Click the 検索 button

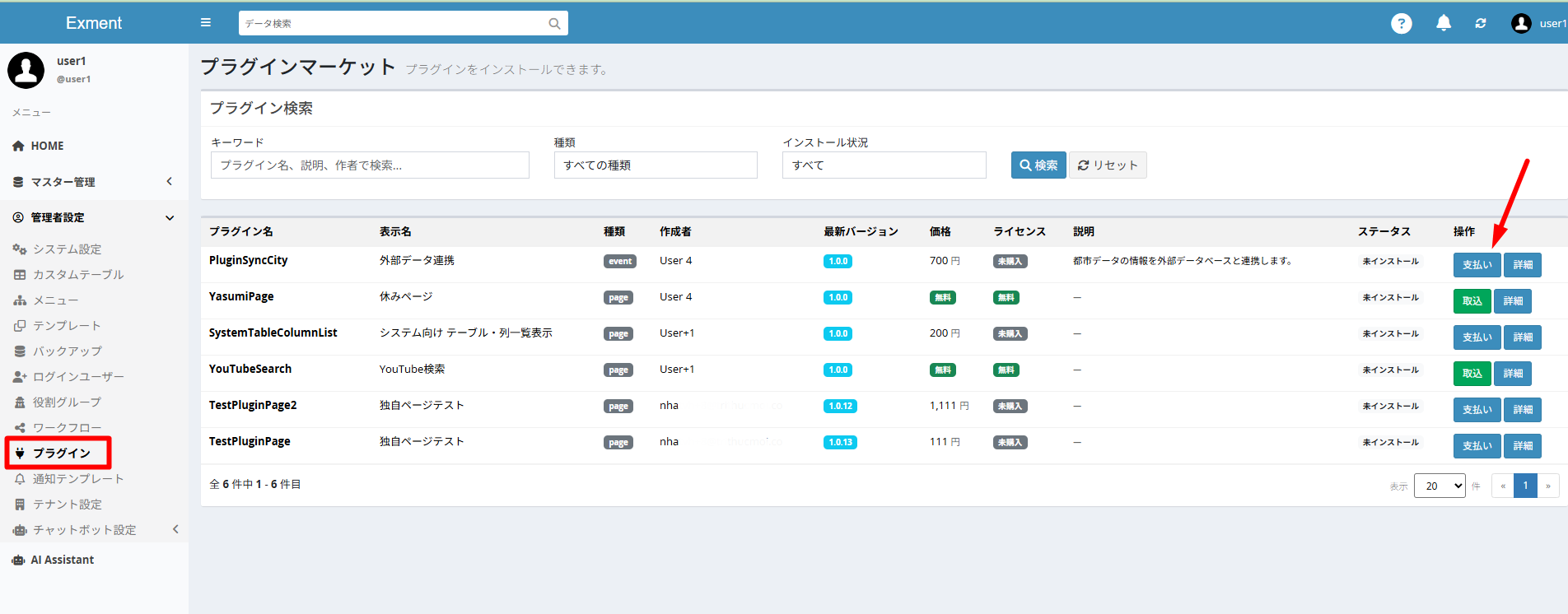coord(1038,165)
